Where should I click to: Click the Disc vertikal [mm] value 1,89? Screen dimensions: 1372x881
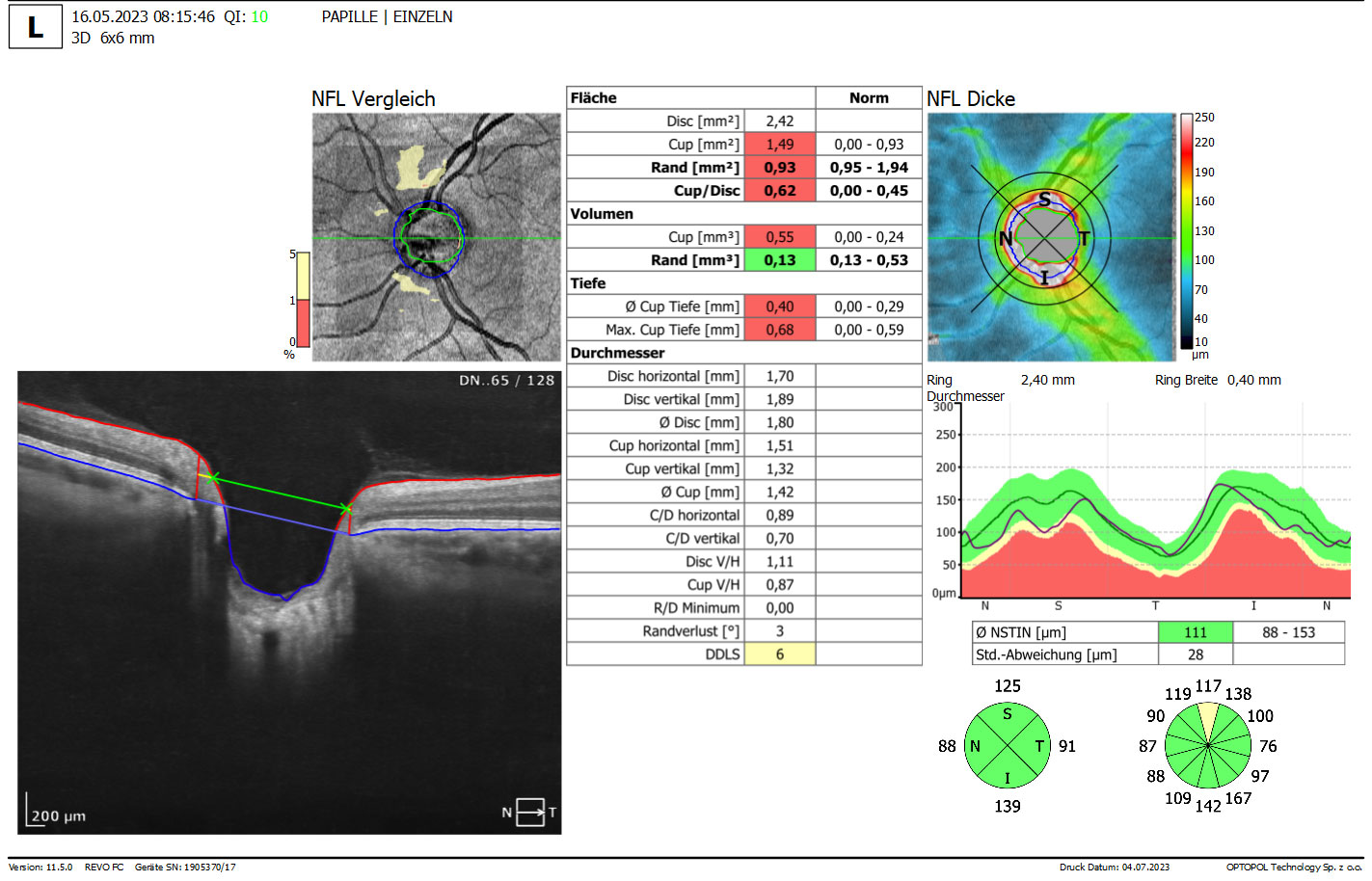780,399
